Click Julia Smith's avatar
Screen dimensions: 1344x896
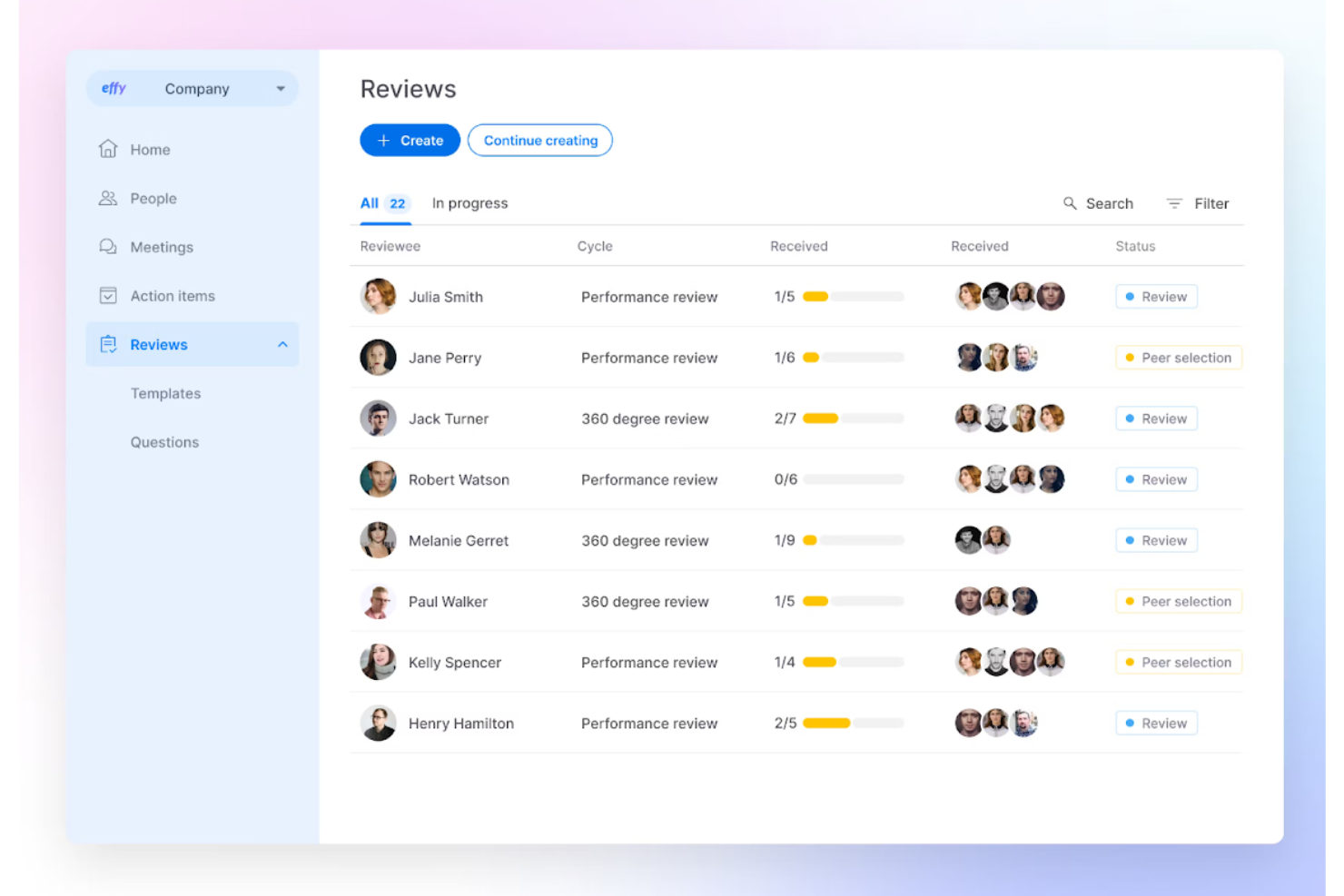[378, 296]
